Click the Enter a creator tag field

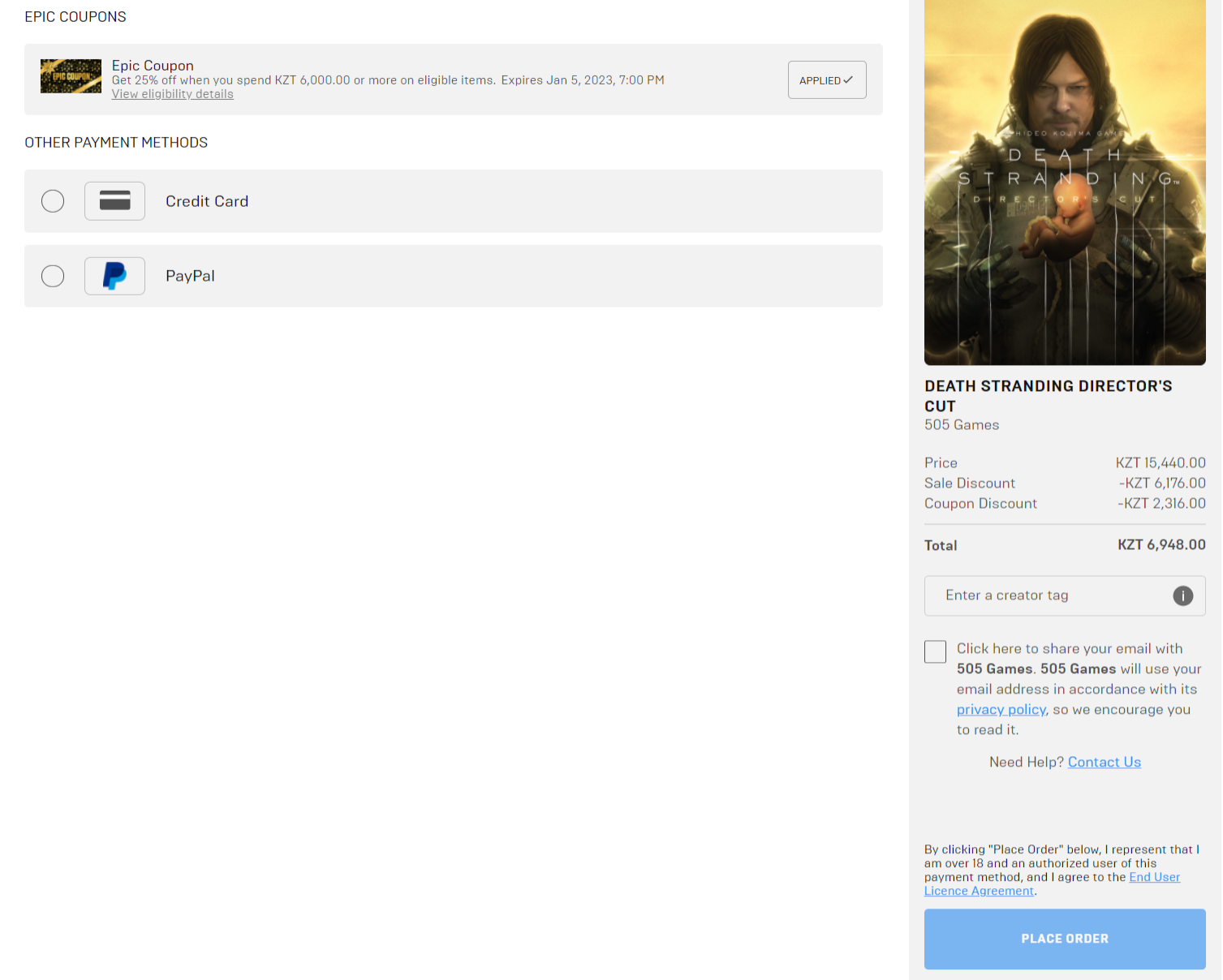1065,595
